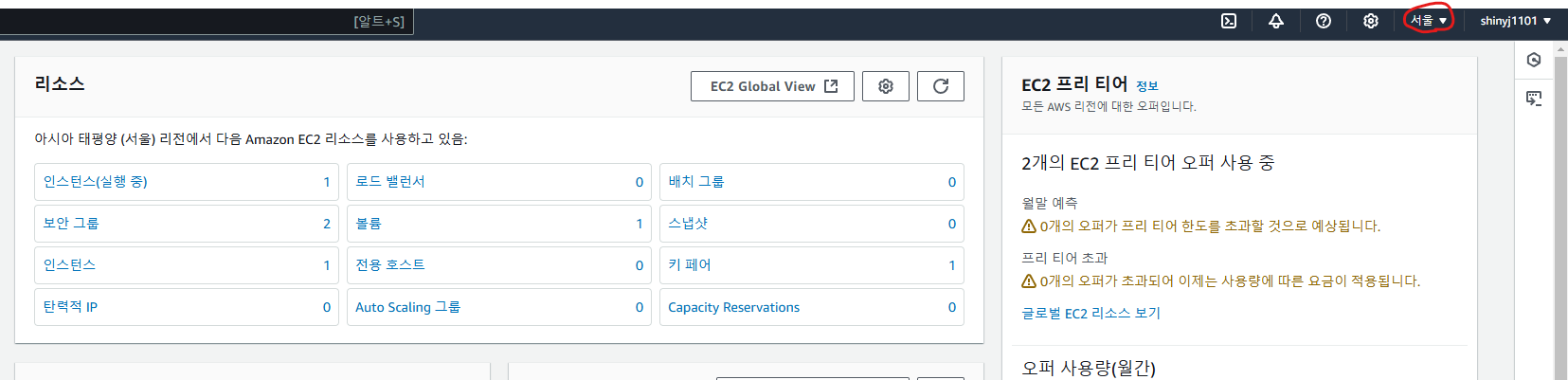Viewport: 1568px width, 380px height.
Task: Open the EC2 Global View button
Action: (772, 86)
